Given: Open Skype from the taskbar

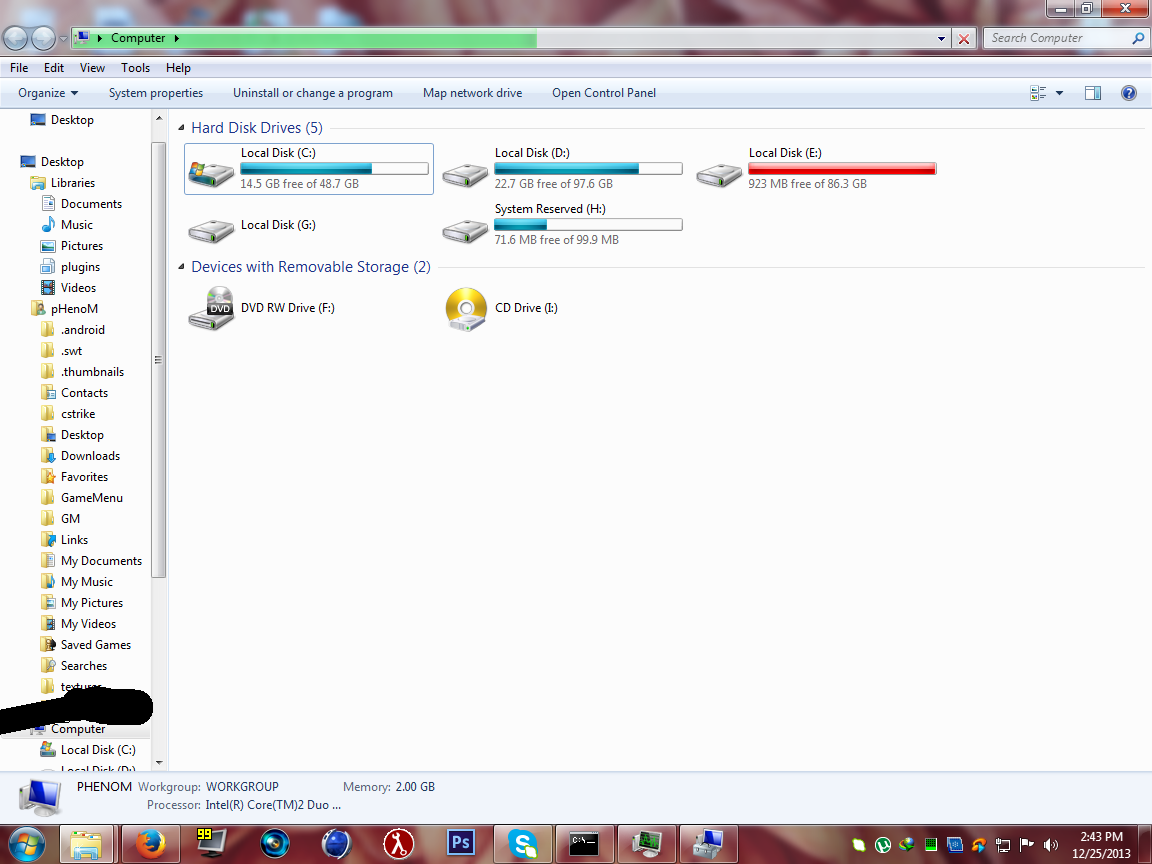Looking at the screenshot, I should [x=522, y=843].
